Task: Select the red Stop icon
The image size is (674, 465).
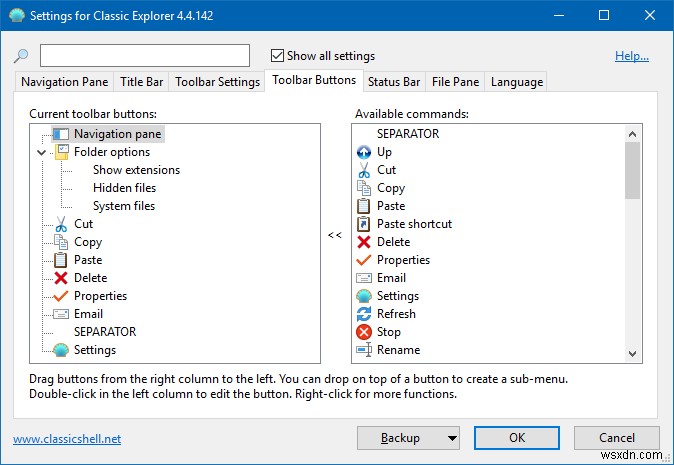Action: coord(364,332)
